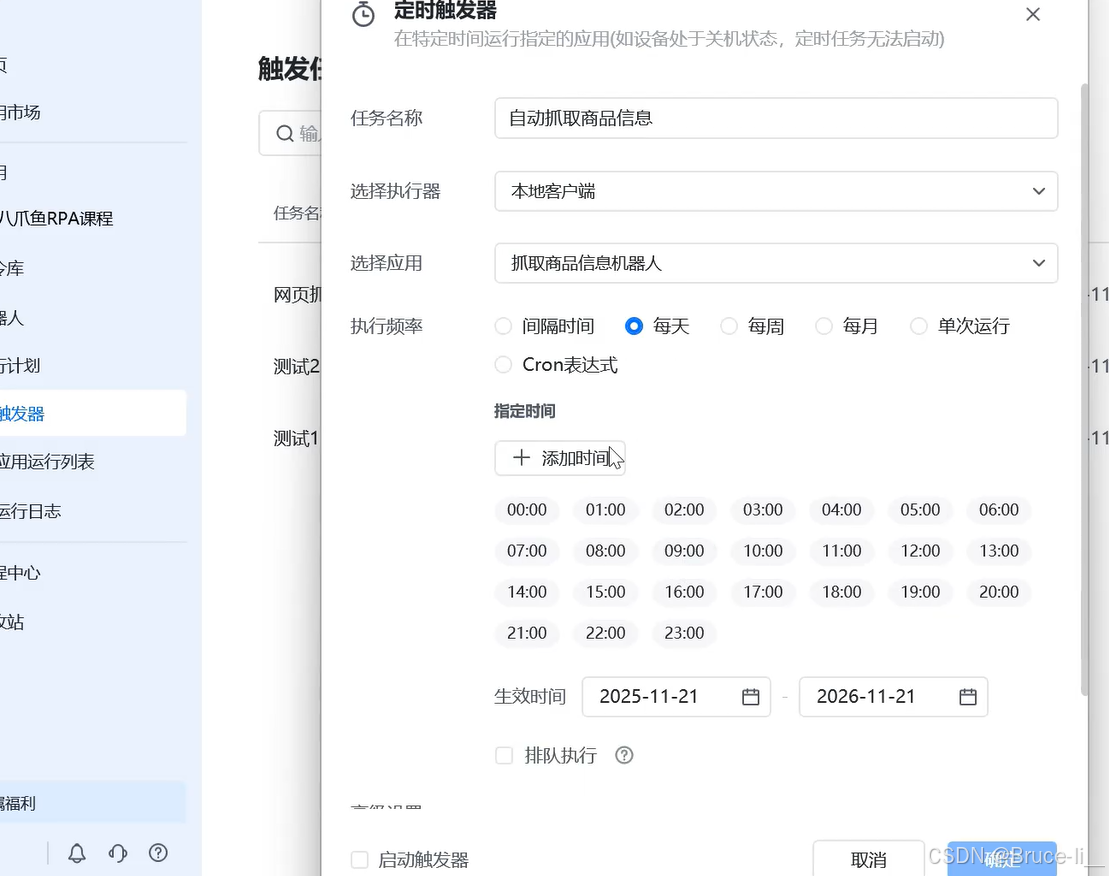Select the weekly frequency radio
This screenshot has height=876, width=1109.
(x=728, y=326)
